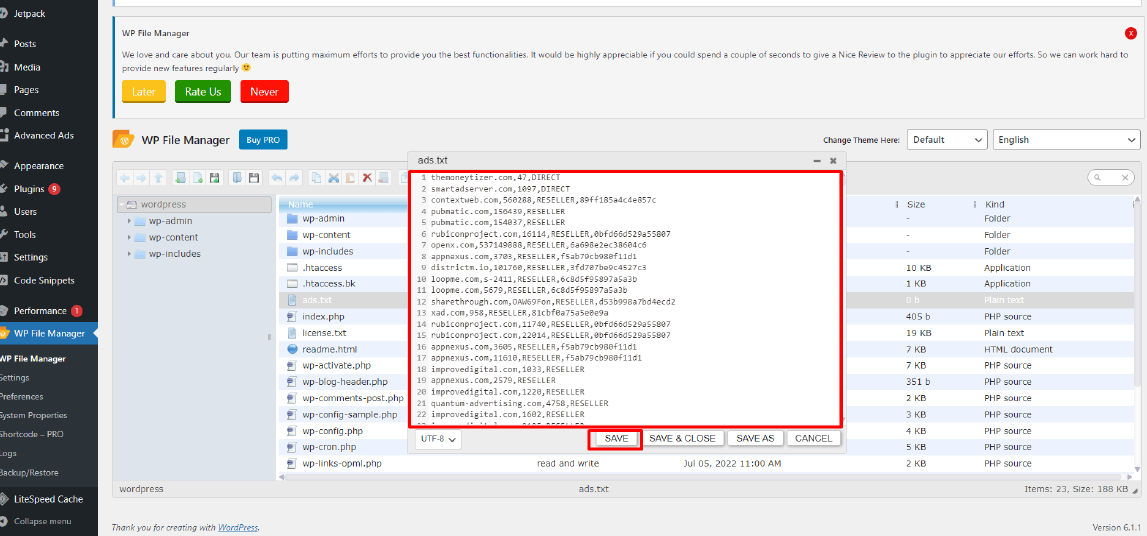1147x536 pixels.
Task: Click the Buy PRO button
Action: [x=263, y=140]
